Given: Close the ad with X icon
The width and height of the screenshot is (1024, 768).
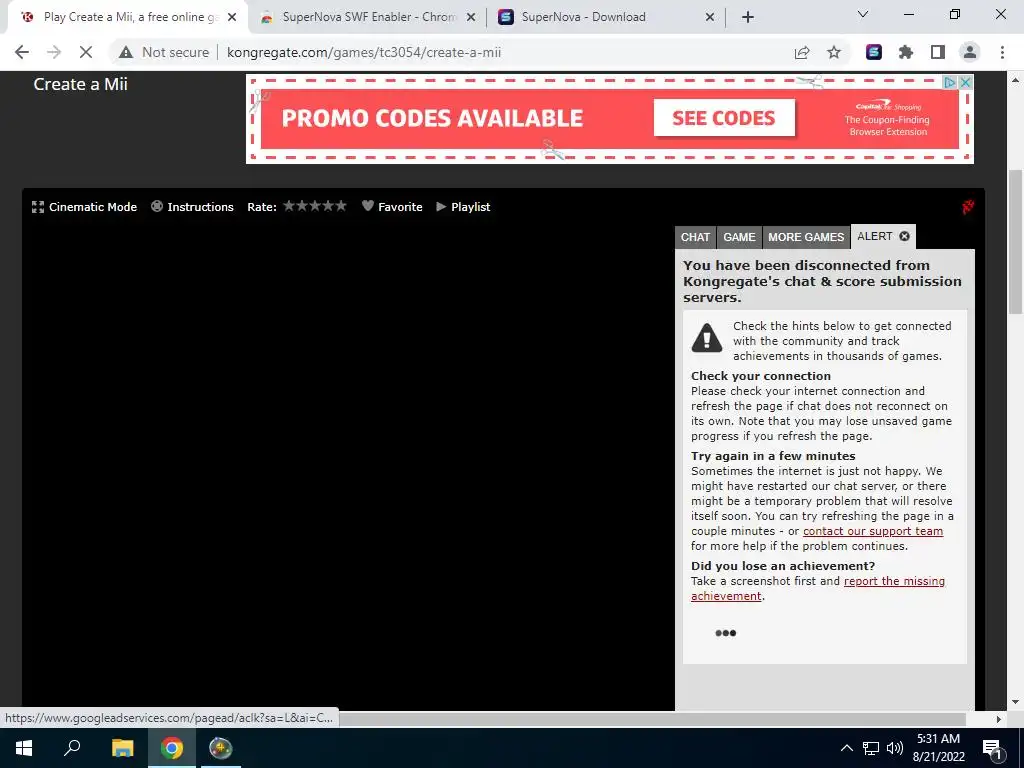Looking at the screenshot, I should coord(965,82).
